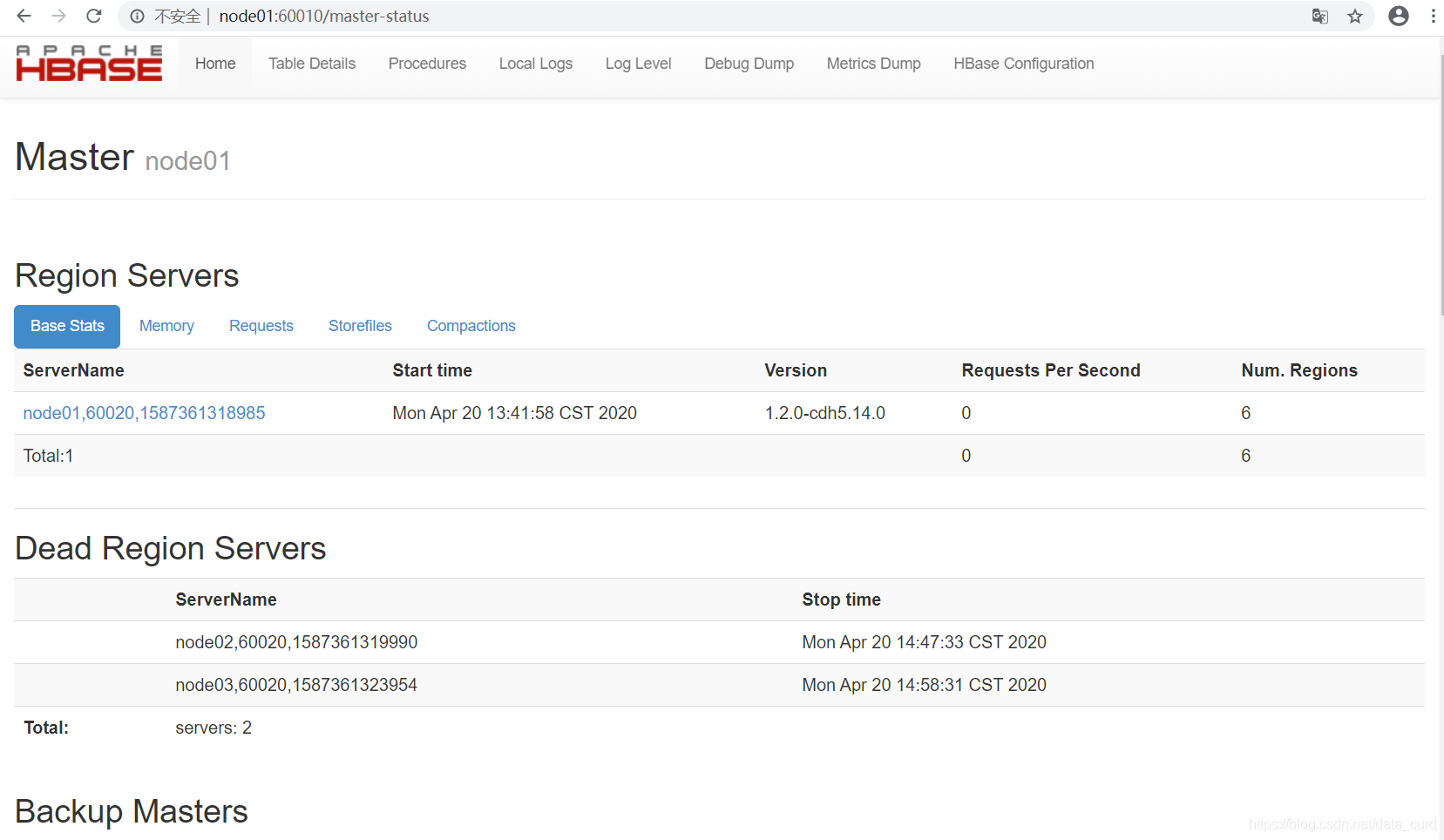
Task: Bookmark this page with the star icon
Action: 1355,16
